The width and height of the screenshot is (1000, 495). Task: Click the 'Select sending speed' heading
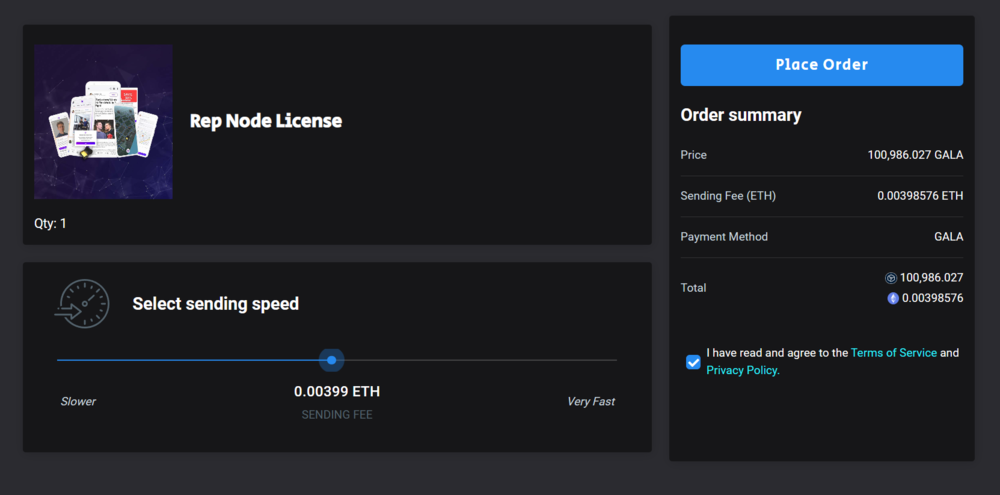coord(216,304)
